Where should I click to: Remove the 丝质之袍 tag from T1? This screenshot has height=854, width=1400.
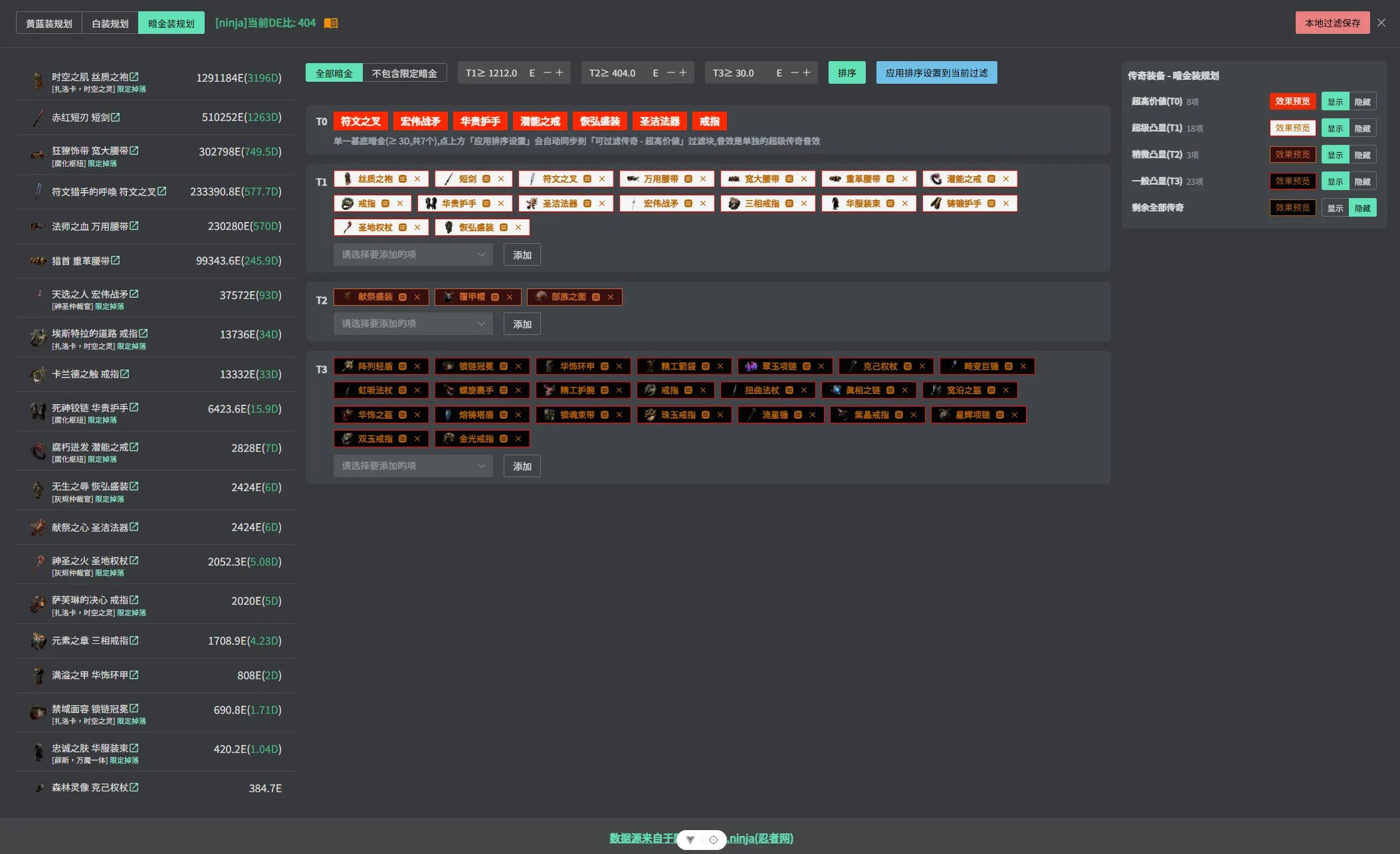pos(417,179)
